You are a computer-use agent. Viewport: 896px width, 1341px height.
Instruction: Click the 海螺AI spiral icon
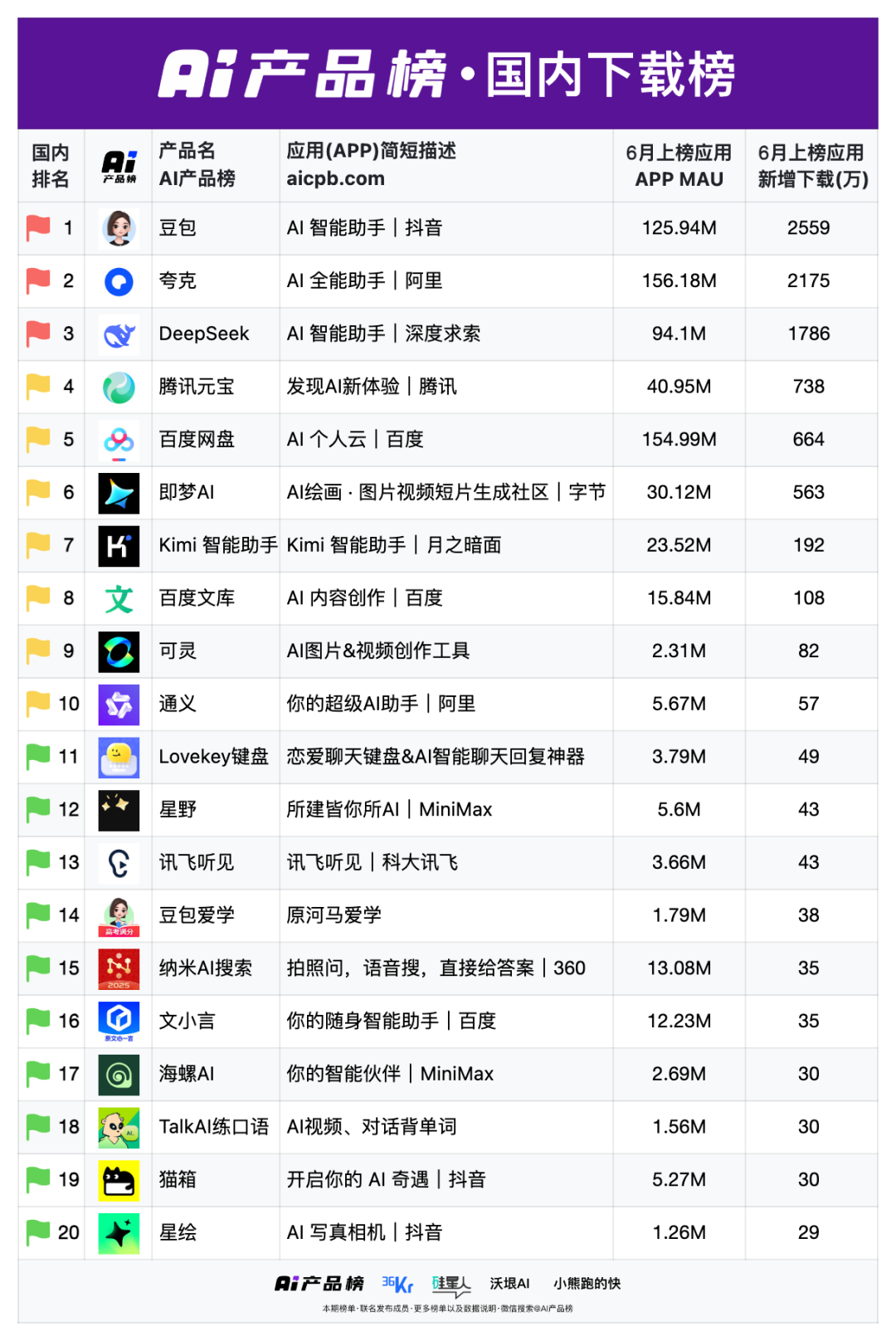point(119,1075)
